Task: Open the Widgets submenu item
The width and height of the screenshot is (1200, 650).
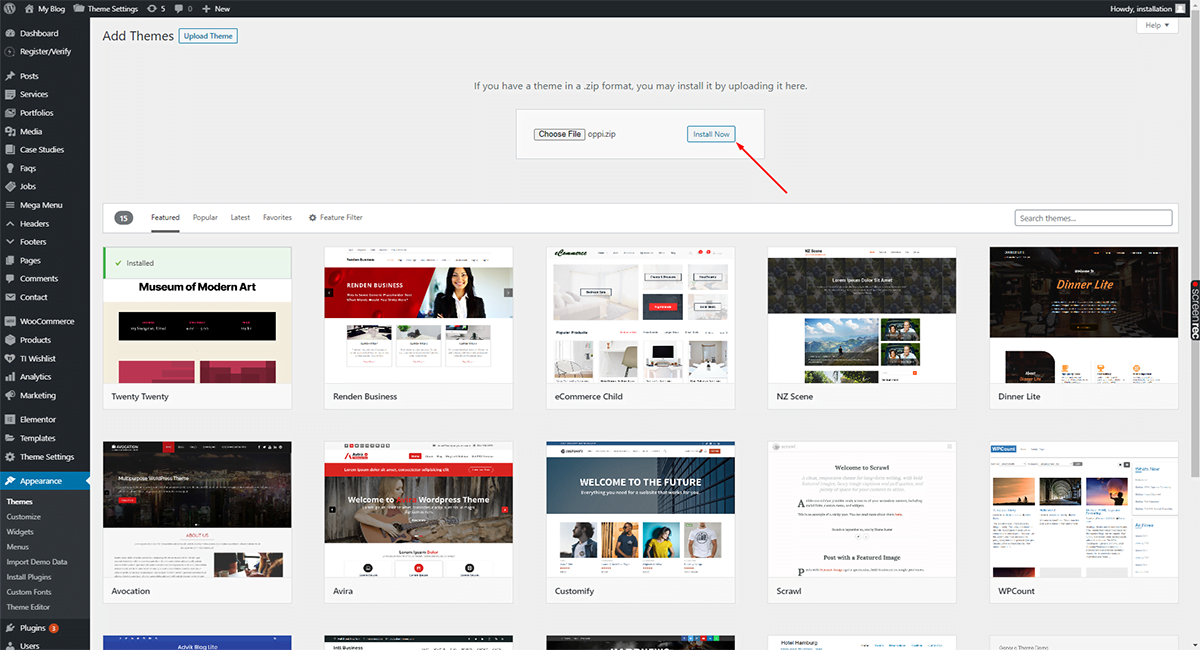Action: 20,532
